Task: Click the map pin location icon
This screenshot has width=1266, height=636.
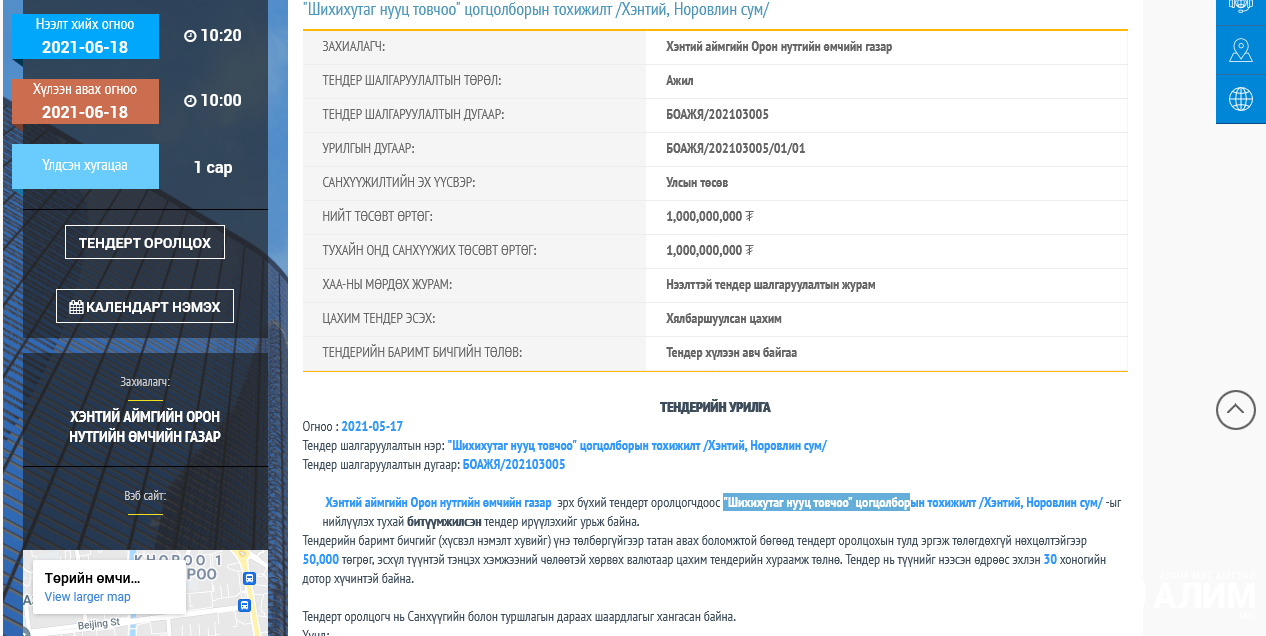Action: pyautogui.click(x=1241, y=50)
